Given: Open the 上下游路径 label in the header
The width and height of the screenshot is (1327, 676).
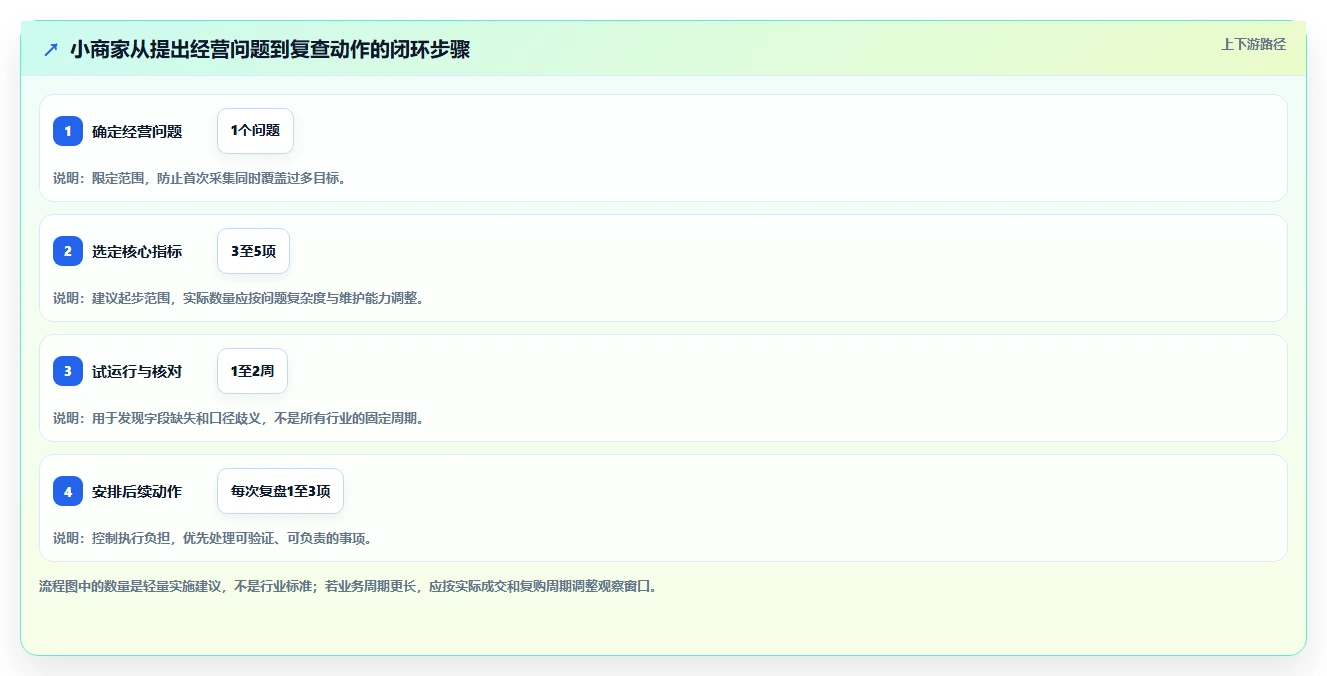Looking at the screenshot, I should 1253,44.
